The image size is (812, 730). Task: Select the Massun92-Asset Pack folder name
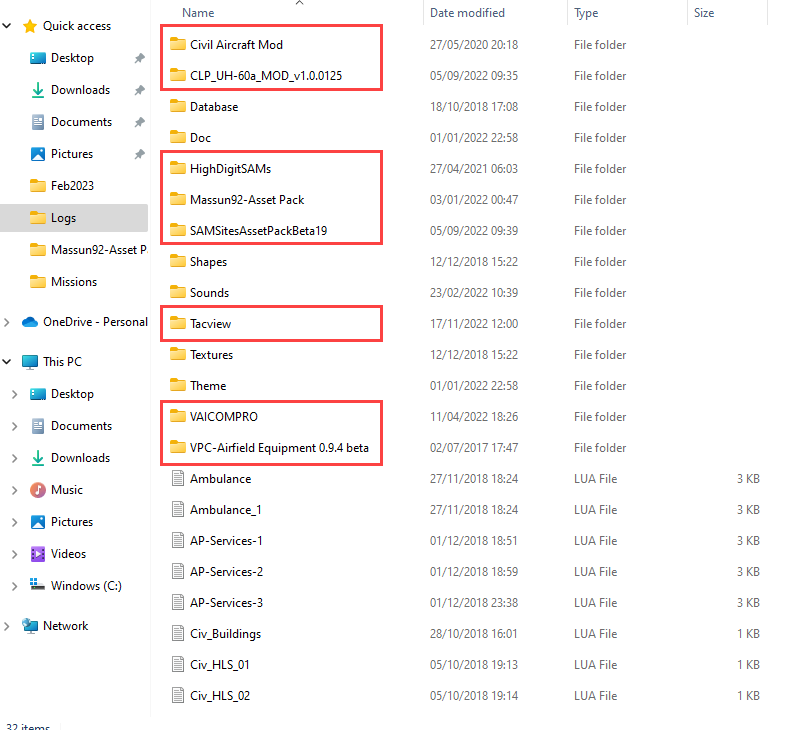click(x=247, y=200)
